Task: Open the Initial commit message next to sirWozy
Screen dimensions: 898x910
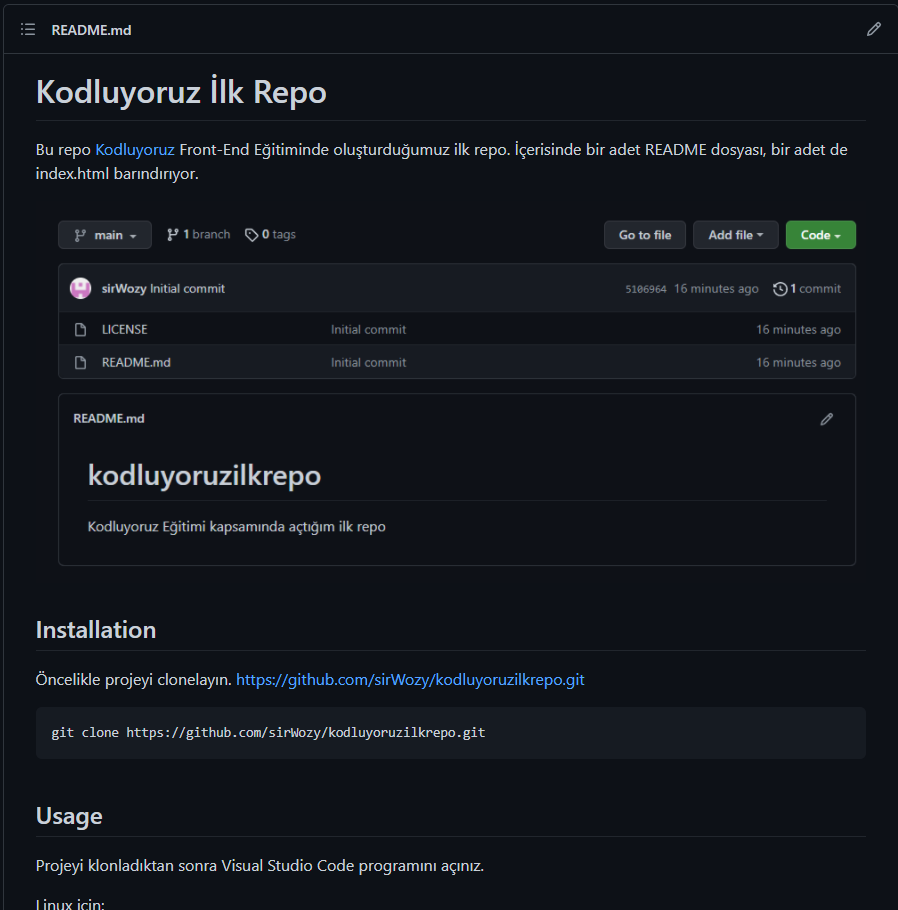Action: click(187, 288)
